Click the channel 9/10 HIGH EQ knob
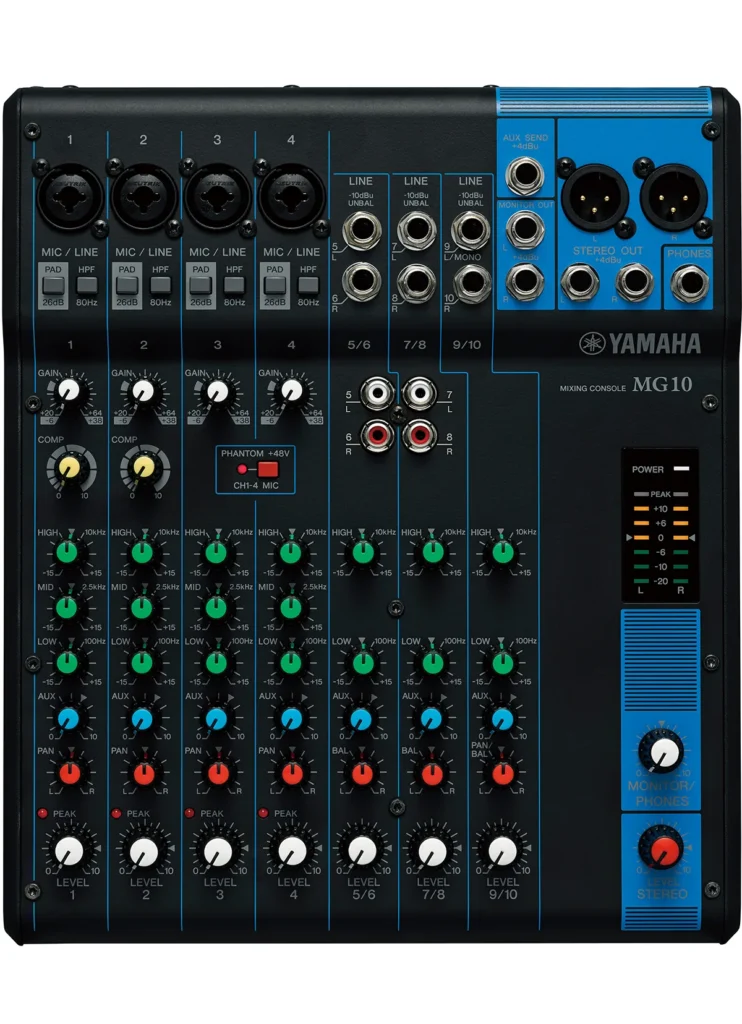Viewport: 742px width, 1024px height. pos(502,552)
